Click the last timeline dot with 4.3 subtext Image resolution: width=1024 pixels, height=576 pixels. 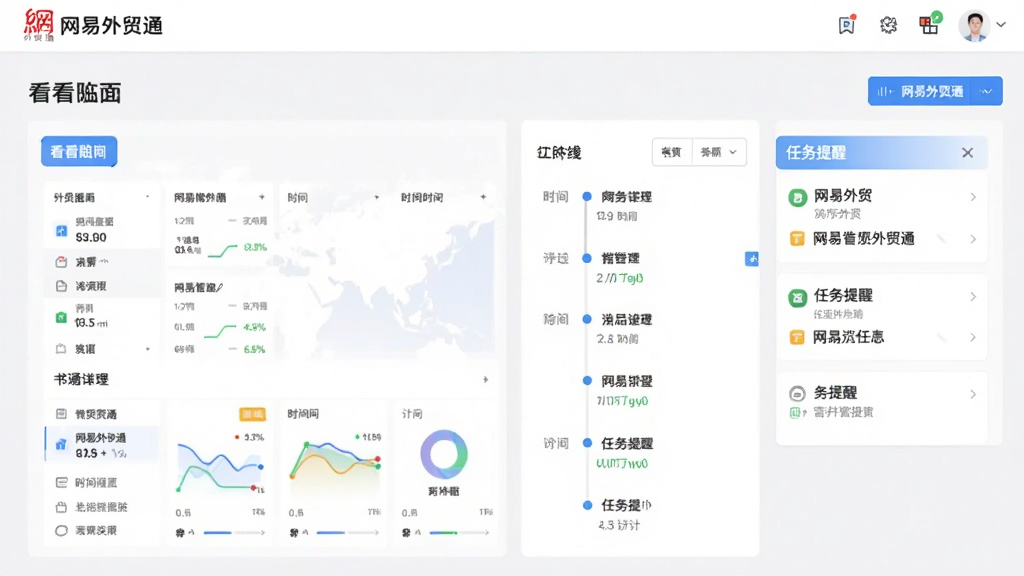pos(587,505)
